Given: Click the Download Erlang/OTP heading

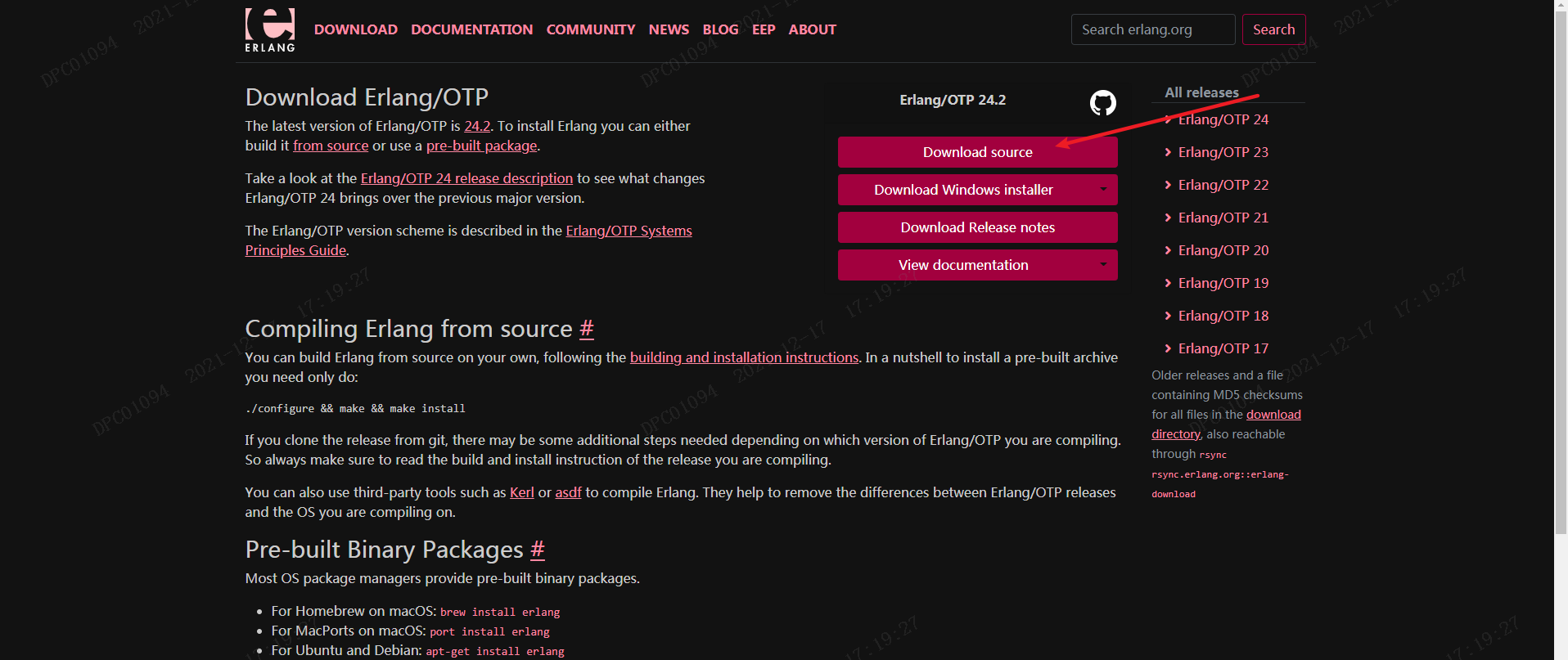Looking at the screenshot, I should click(367, 97).
